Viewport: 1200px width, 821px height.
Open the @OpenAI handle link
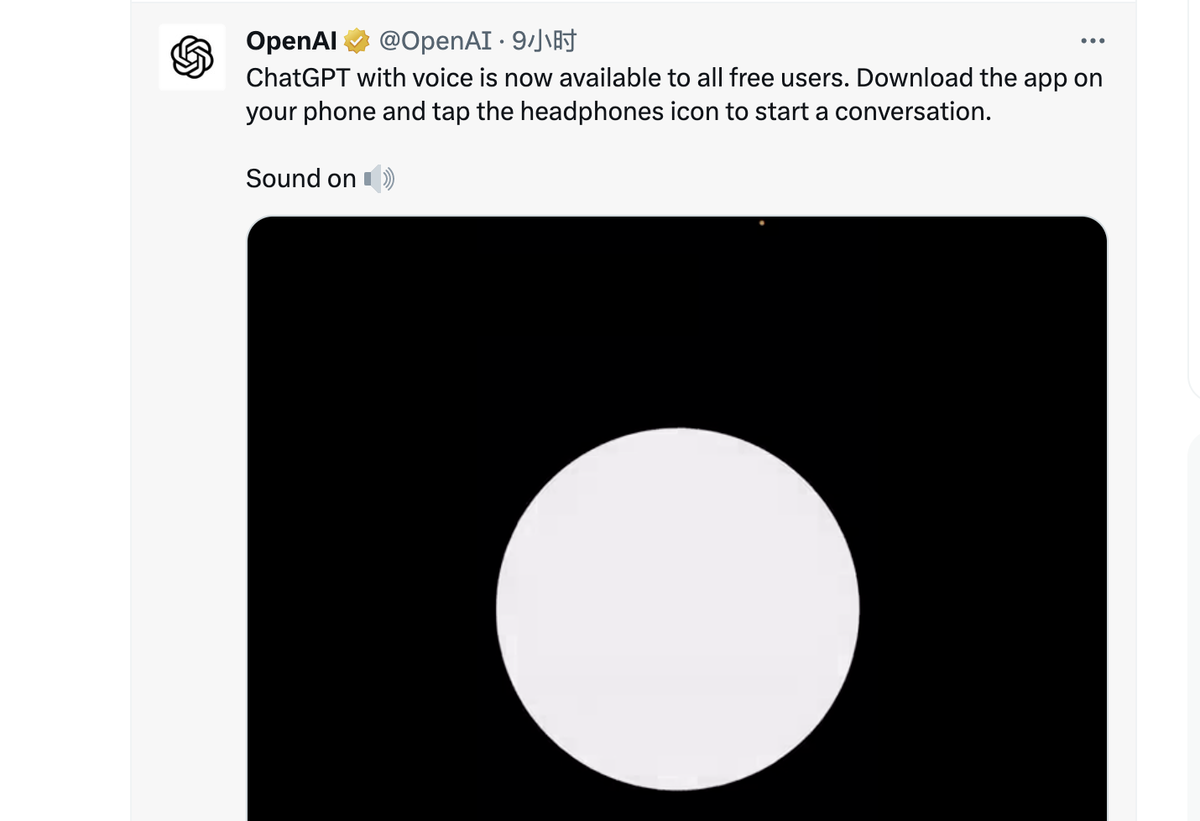coord(435,41)
